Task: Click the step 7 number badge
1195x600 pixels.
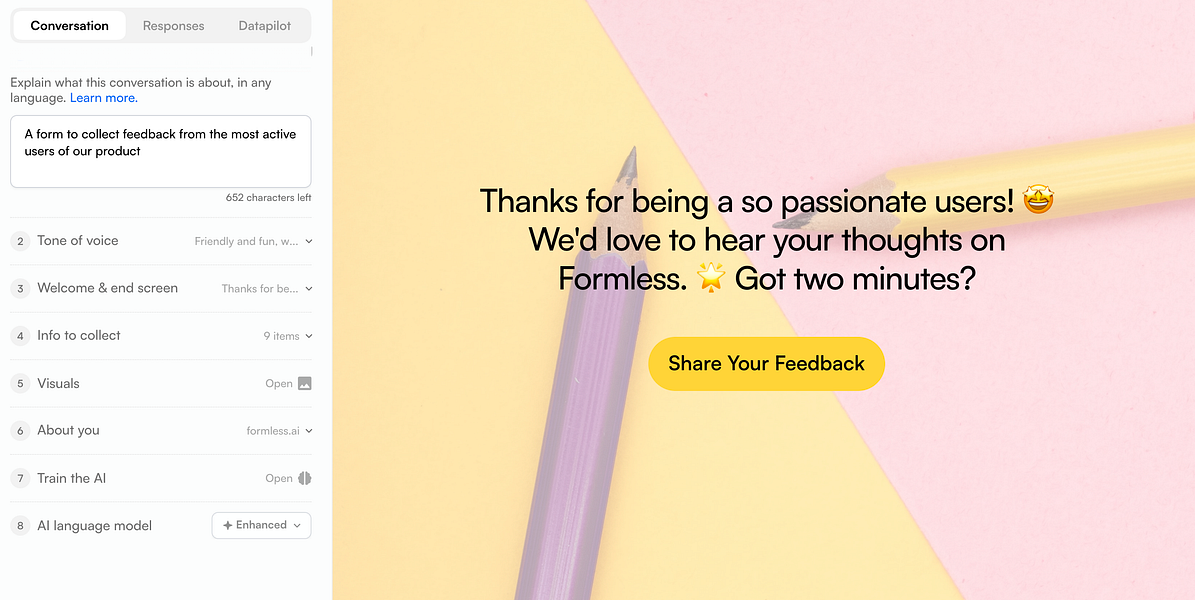Action: coord(20,479)
